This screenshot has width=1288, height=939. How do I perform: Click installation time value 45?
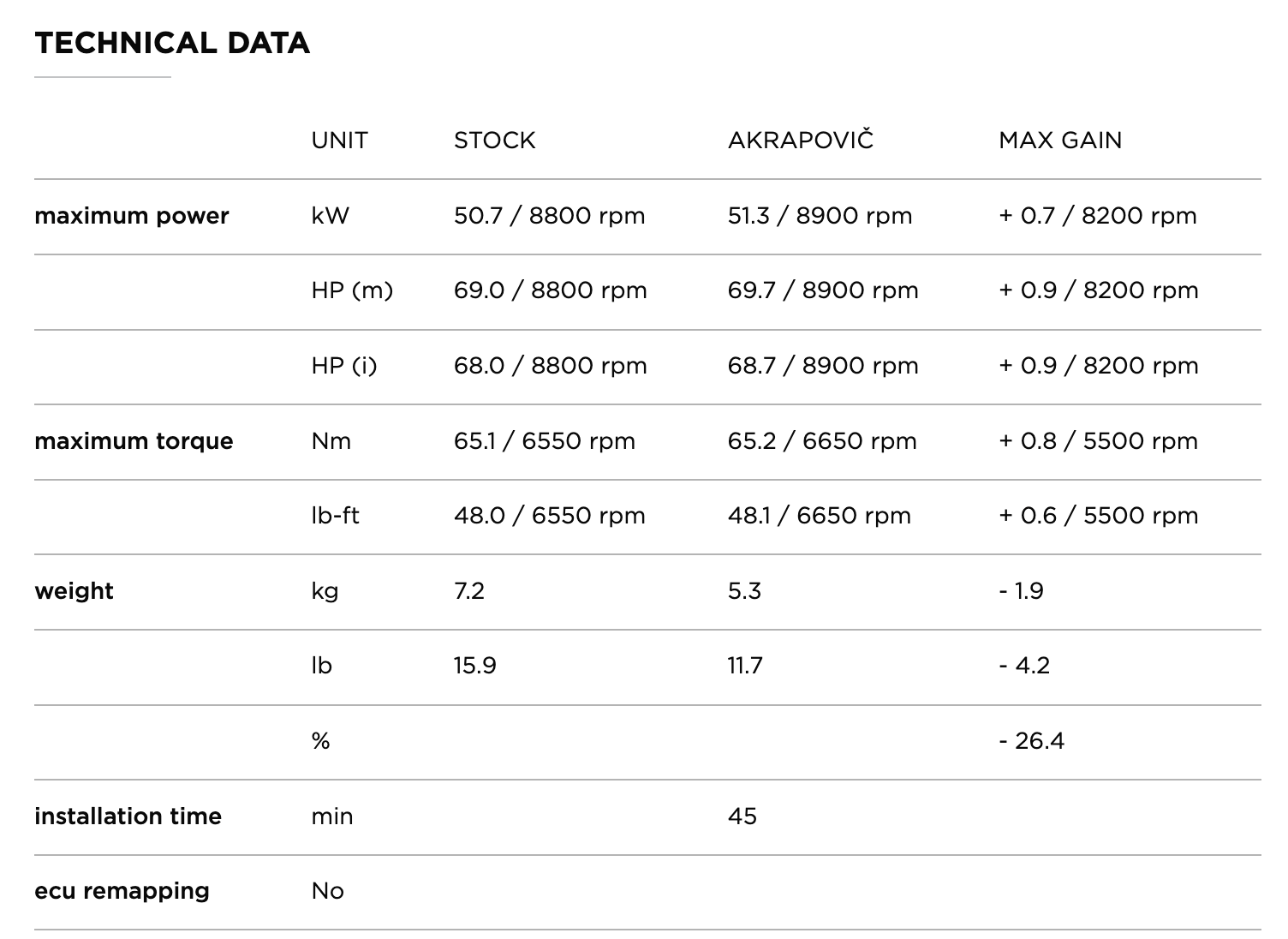click(x=742, y=816)
